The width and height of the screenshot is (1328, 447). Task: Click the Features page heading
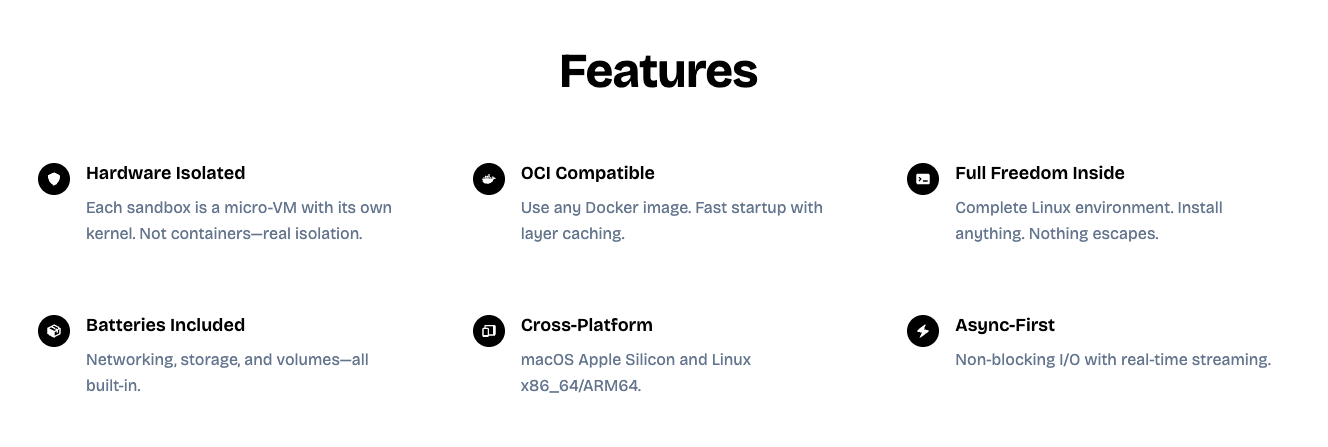[658, 71]
